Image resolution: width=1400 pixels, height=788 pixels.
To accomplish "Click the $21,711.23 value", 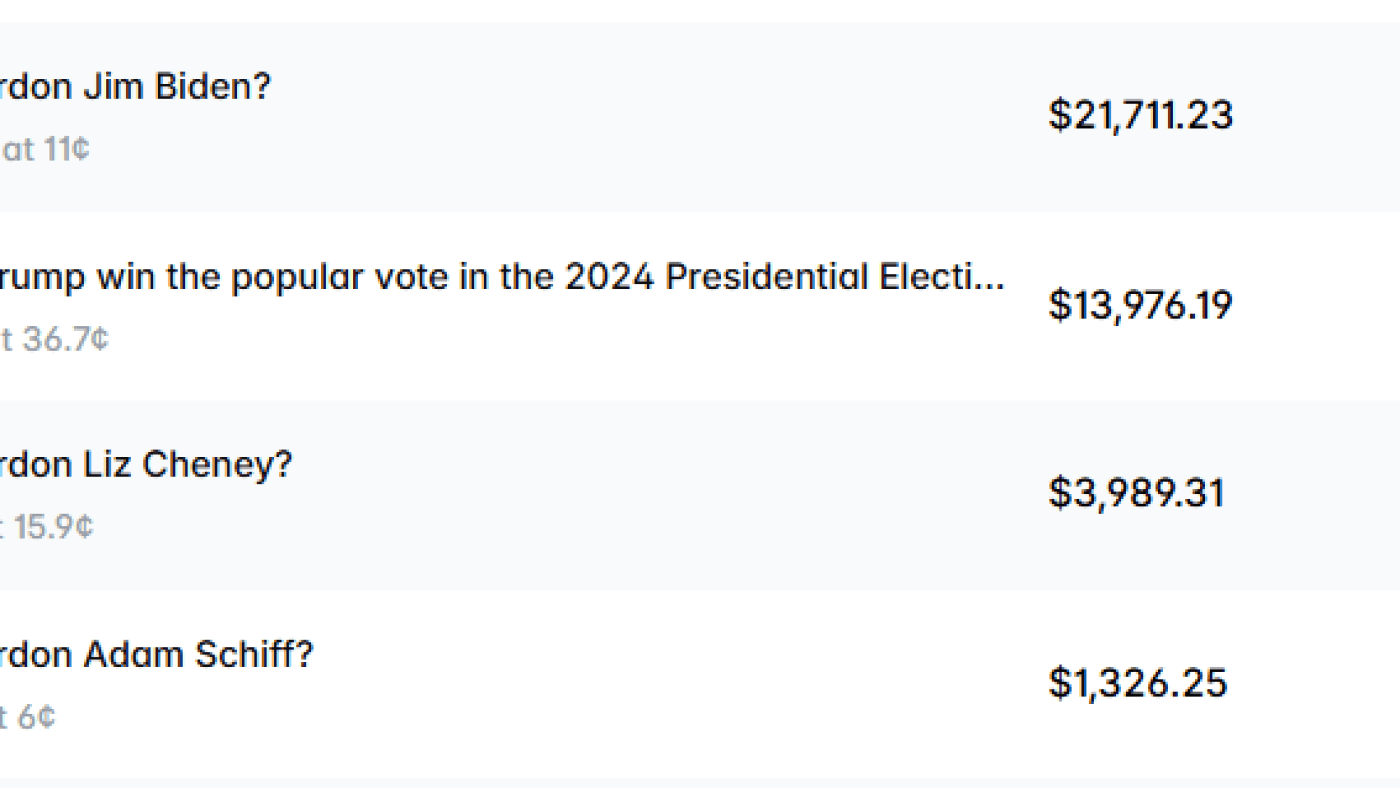I will (1141, 114).
